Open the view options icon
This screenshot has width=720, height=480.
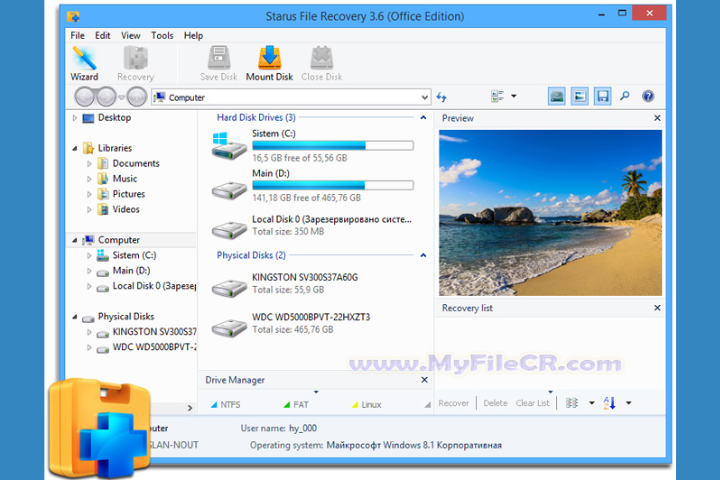(498, 96)
